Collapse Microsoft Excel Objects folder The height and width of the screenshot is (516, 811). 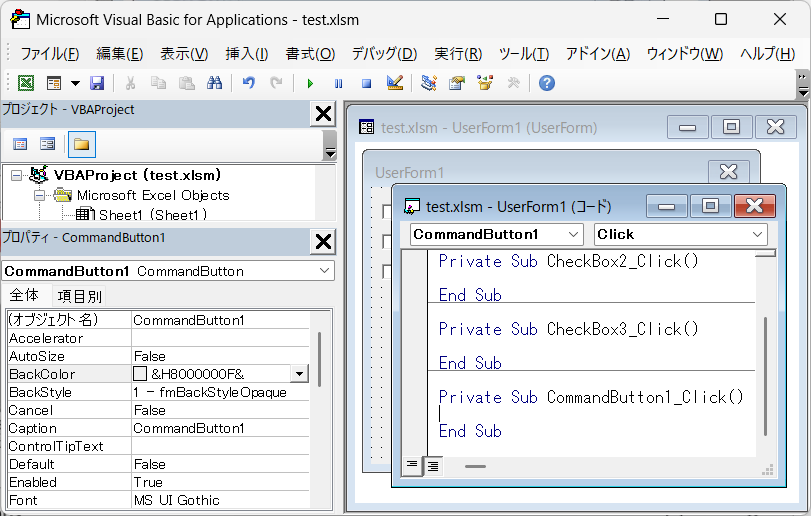39,195
